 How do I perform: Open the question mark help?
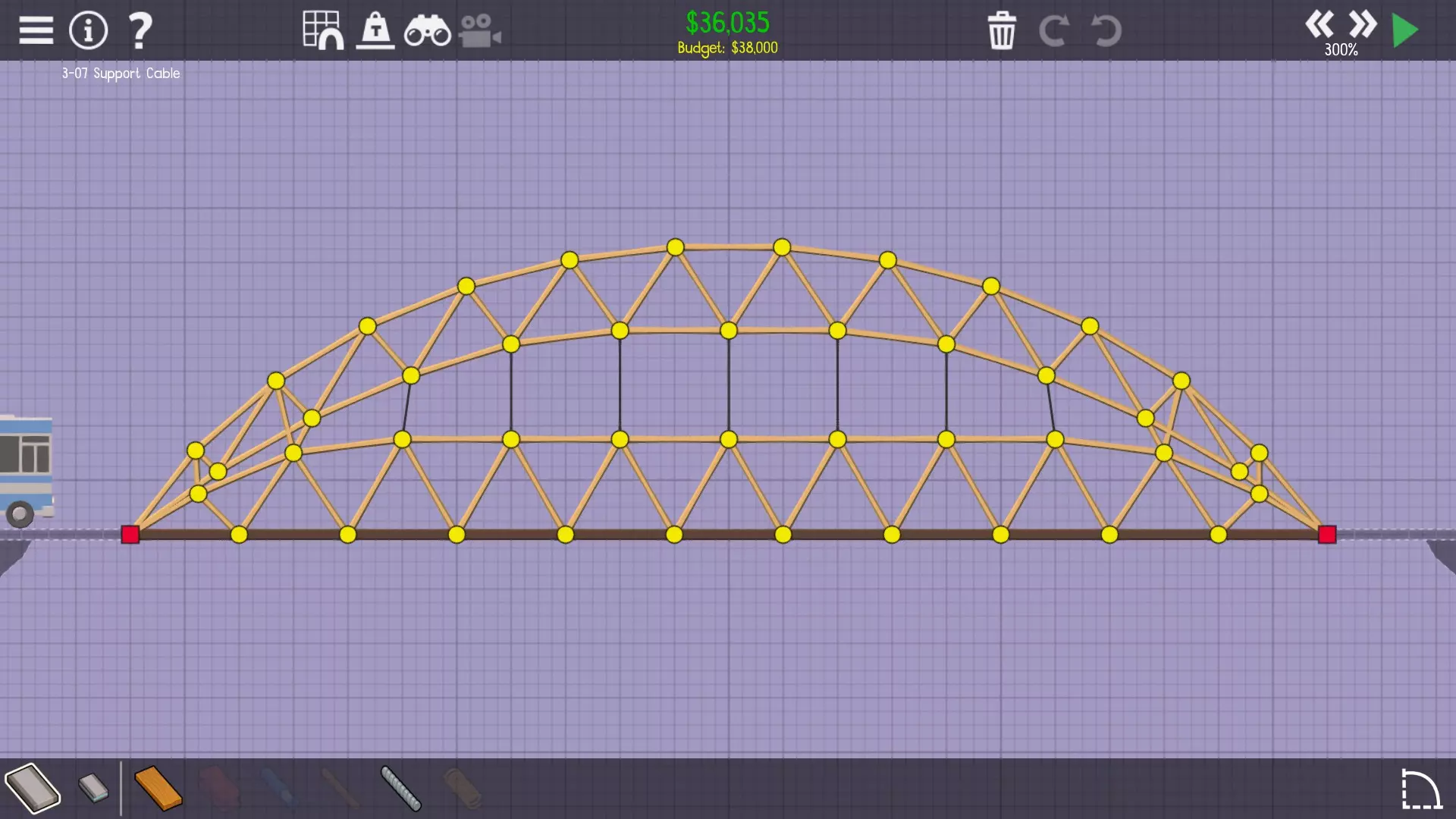[x=140, y=30]
